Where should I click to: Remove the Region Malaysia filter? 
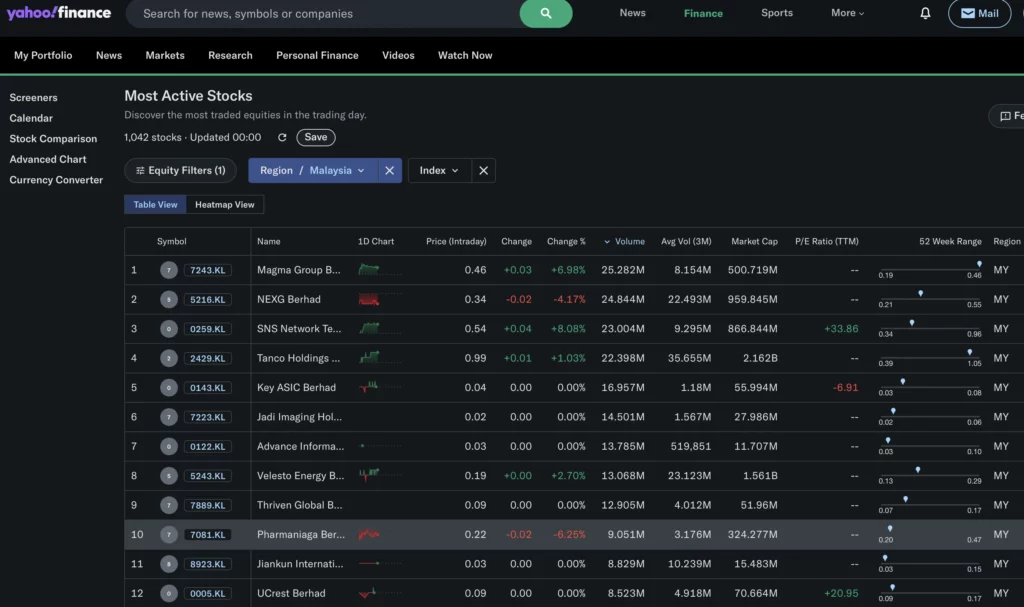pyautogui.click(x=389, y=171)
